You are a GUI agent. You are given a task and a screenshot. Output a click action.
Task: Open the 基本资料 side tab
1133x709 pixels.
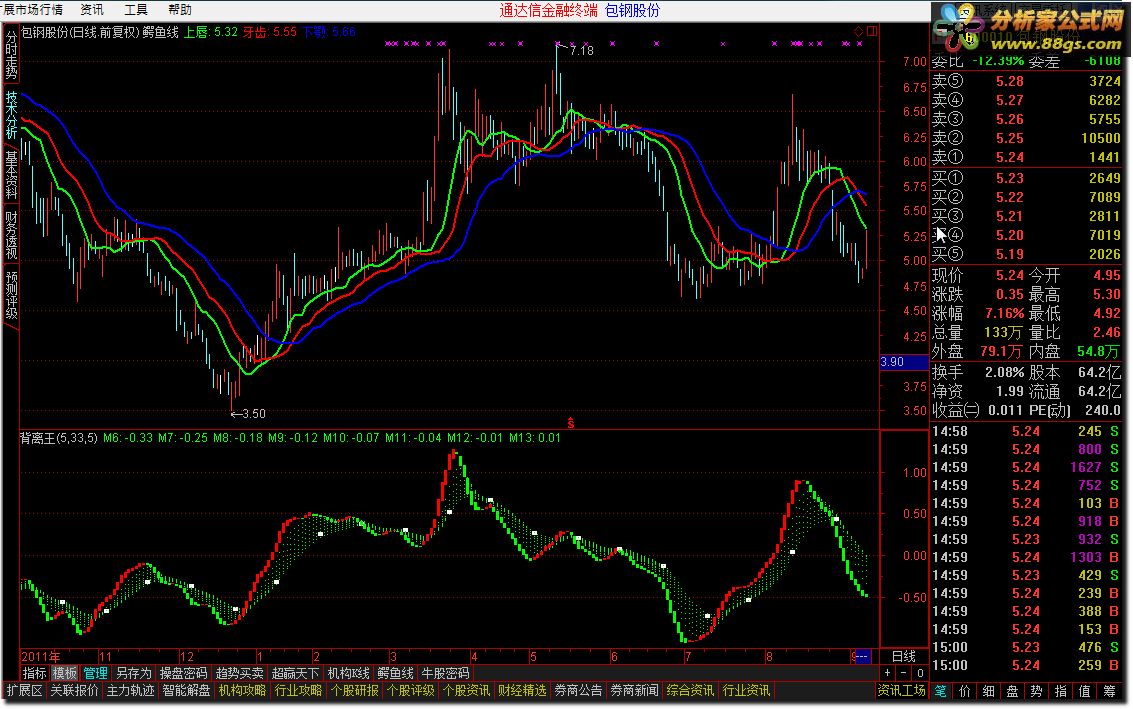pos(11,175)
